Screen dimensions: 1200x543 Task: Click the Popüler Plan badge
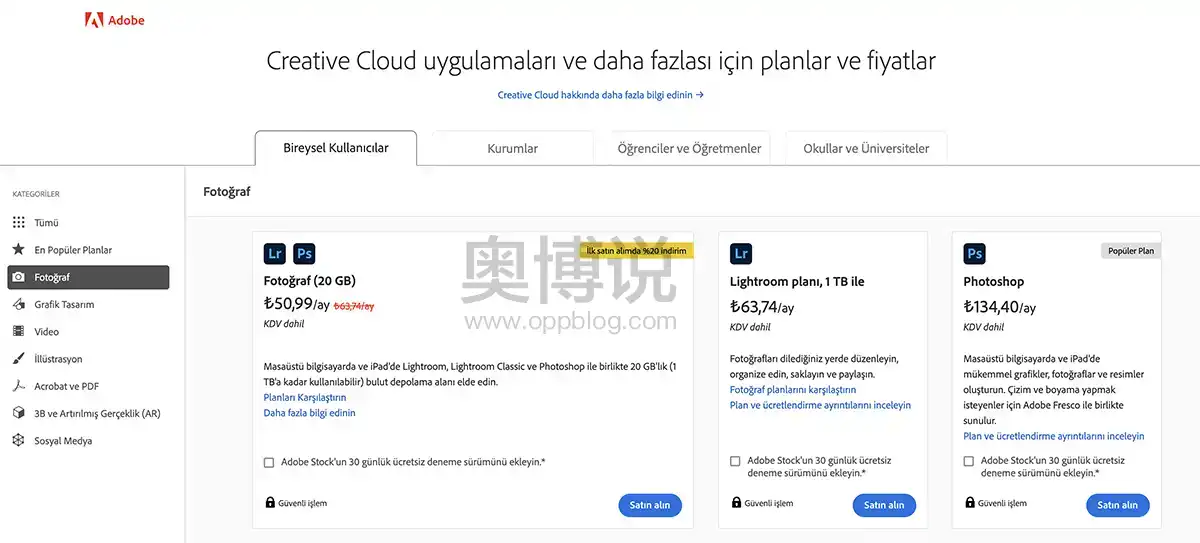click(1131, 251)
